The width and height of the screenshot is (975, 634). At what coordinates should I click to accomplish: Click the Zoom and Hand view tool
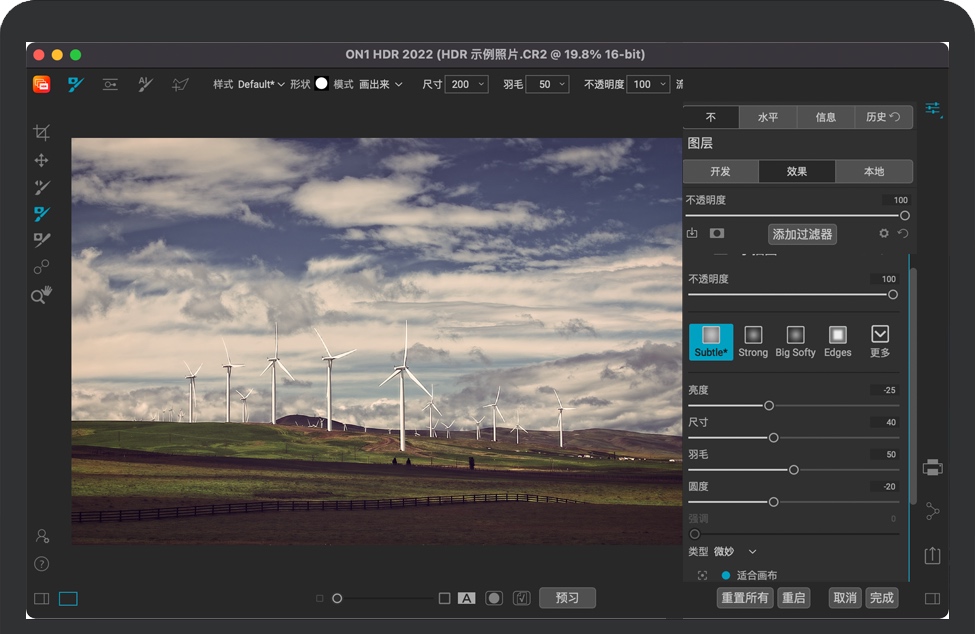[41, 294]
